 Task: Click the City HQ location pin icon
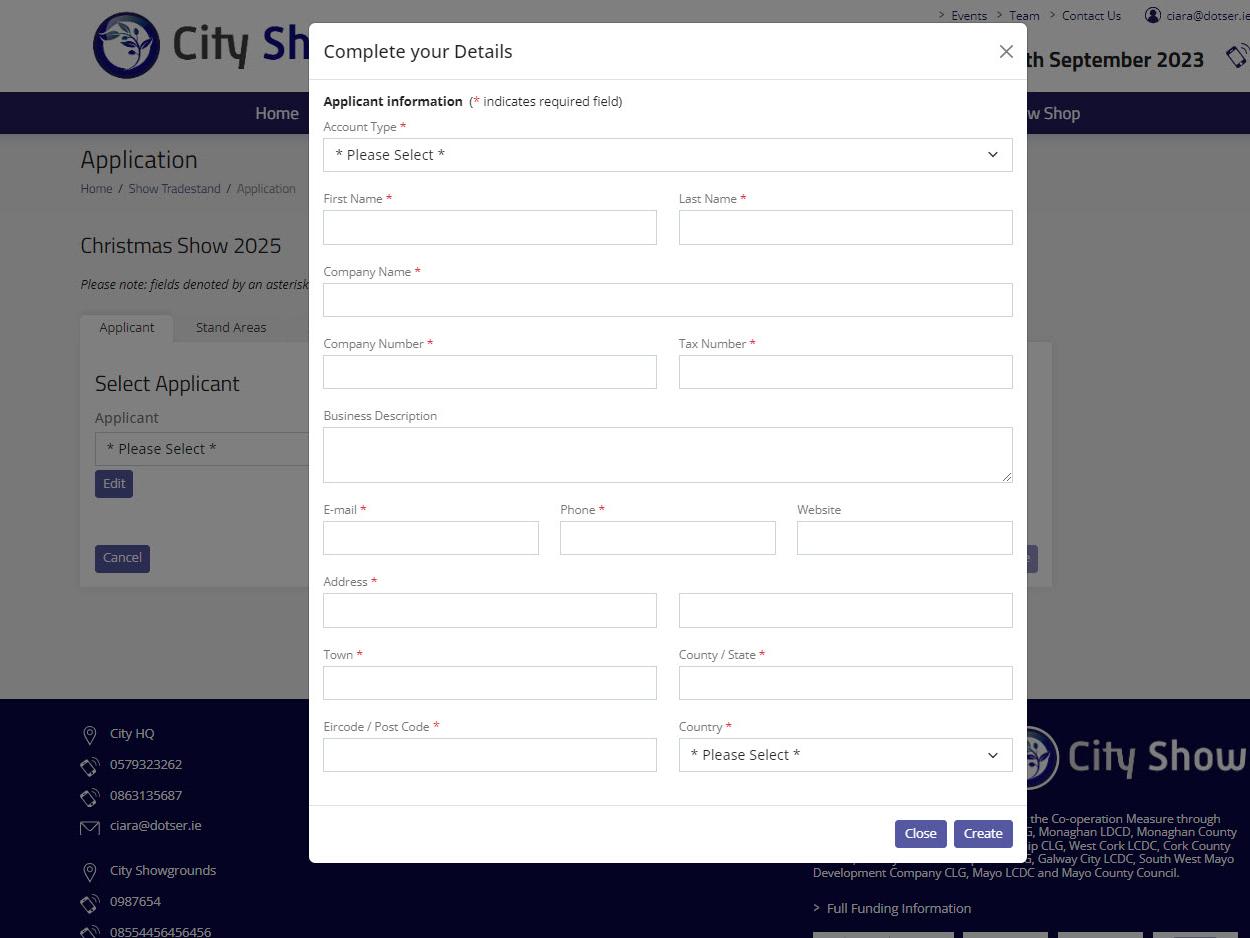click(90, 735)
